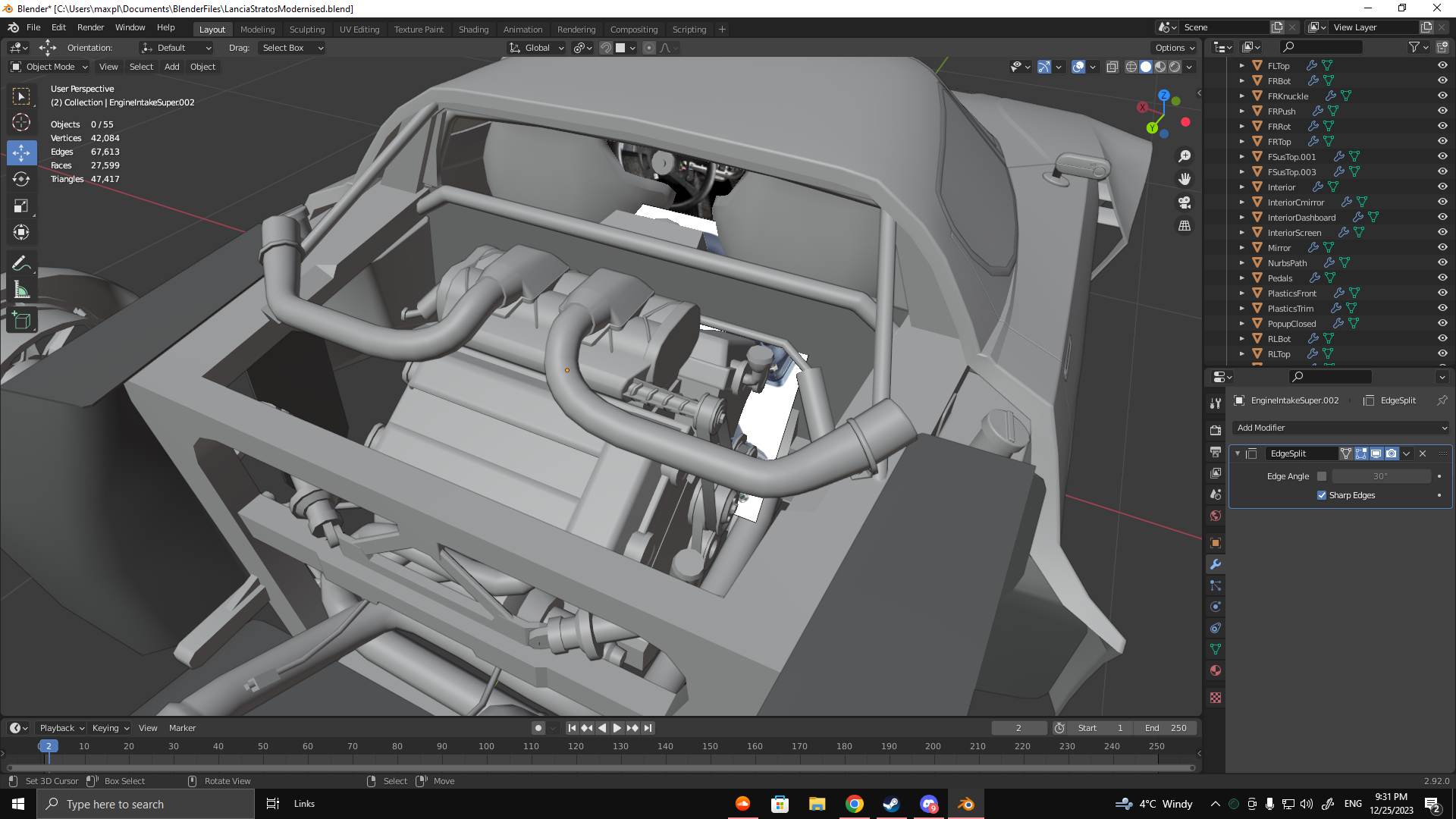Click the 3D Cursor tool
Viewport: 1456px width, 819px height.
coord(21,122)
